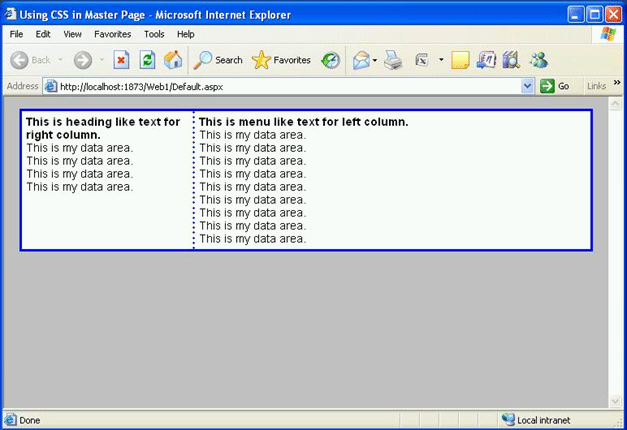Click the Links toolbar label
This screenshot has width=627, height=430.
tap(597, 86)
